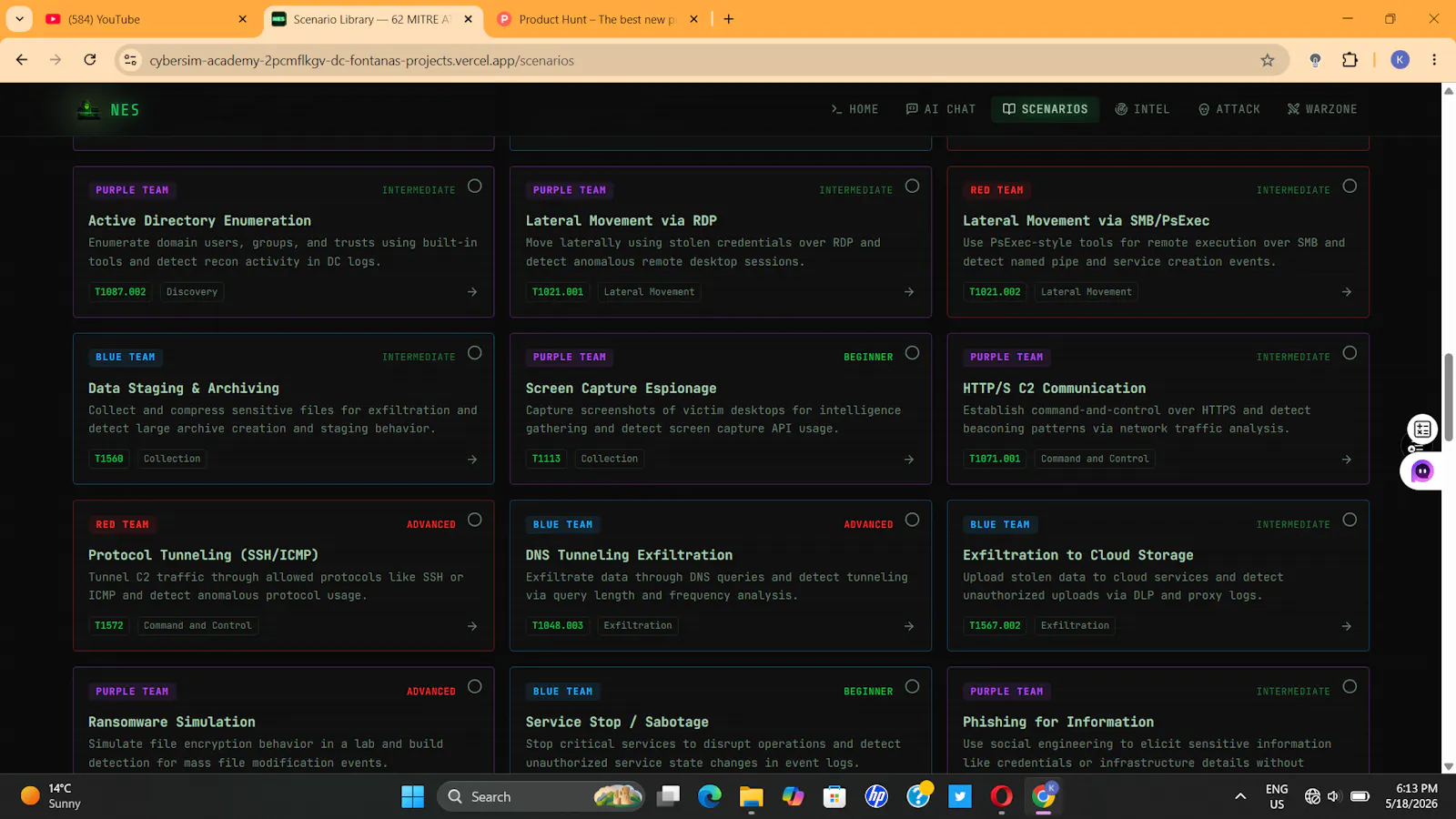Open the purple chatbot floating icon
The height and width of the screenshot is (819, 1456).
tap(1421, 471)
